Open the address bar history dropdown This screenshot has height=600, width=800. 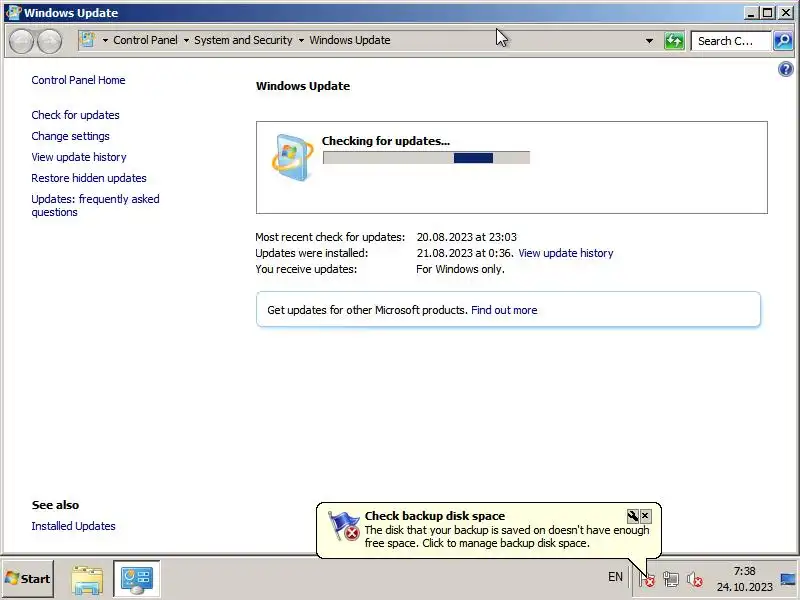649,40
